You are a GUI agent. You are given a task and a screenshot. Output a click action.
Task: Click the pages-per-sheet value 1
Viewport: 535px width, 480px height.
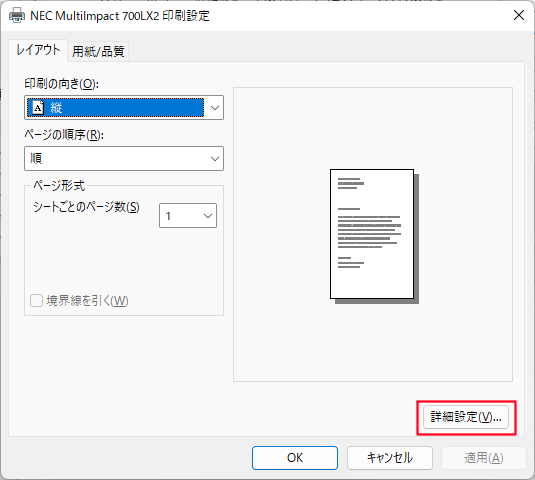click(x=168, y=216)
